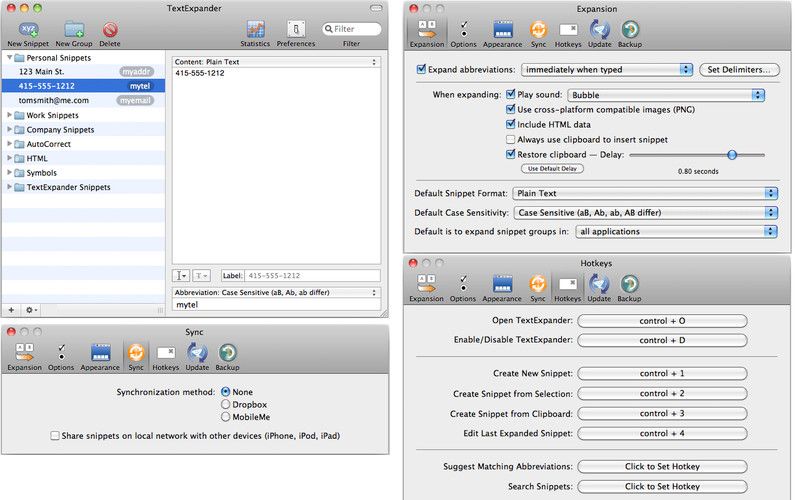Expand the AutoCorrect group
This screenshot has height=500, width=800.
tap(9, 143)
